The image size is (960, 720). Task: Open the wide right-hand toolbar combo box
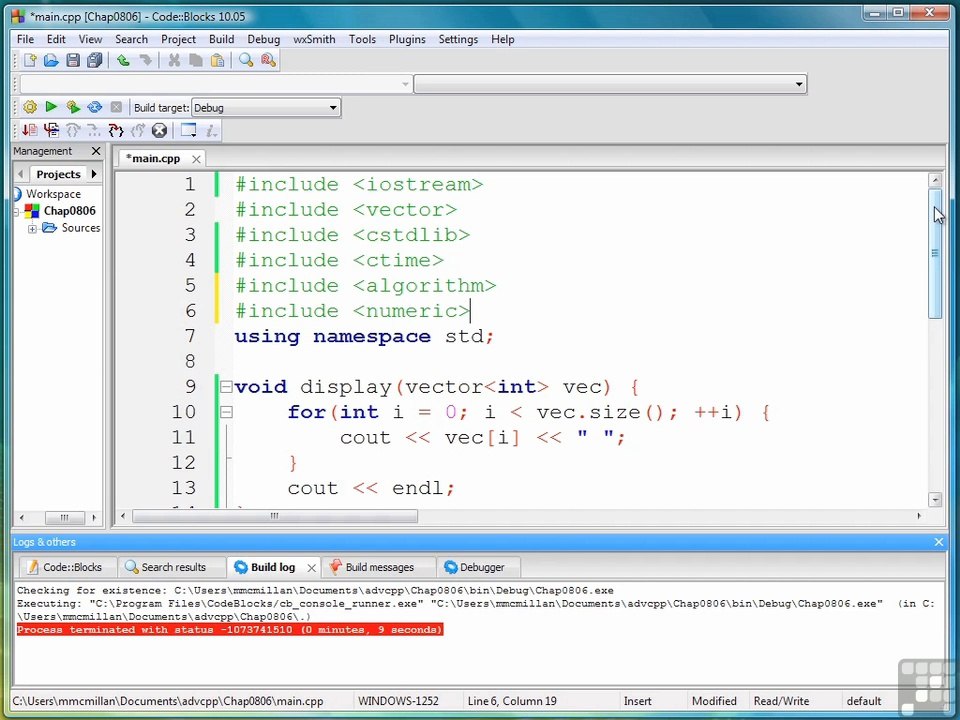[x=610, y=84]
